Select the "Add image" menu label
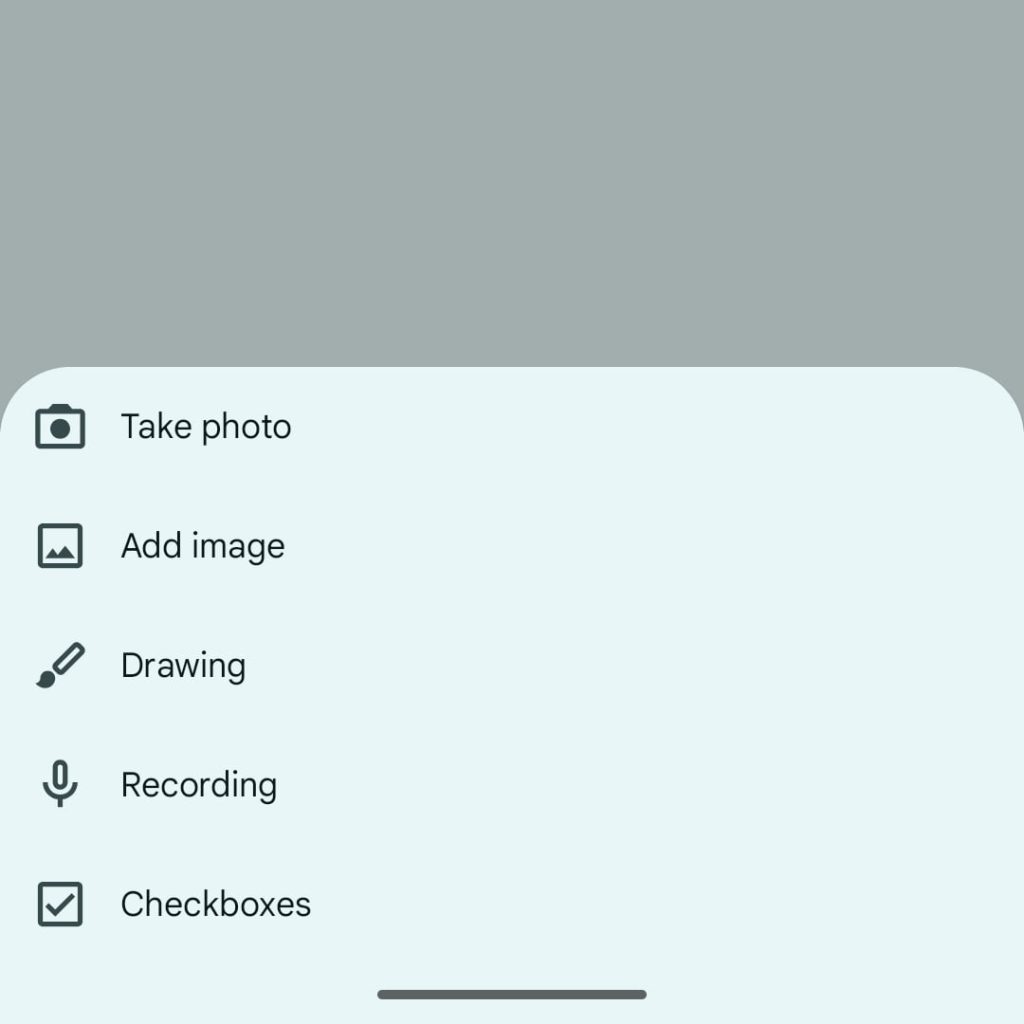The width and height of the screenshot is (1024, 1024). pos(203,546)
